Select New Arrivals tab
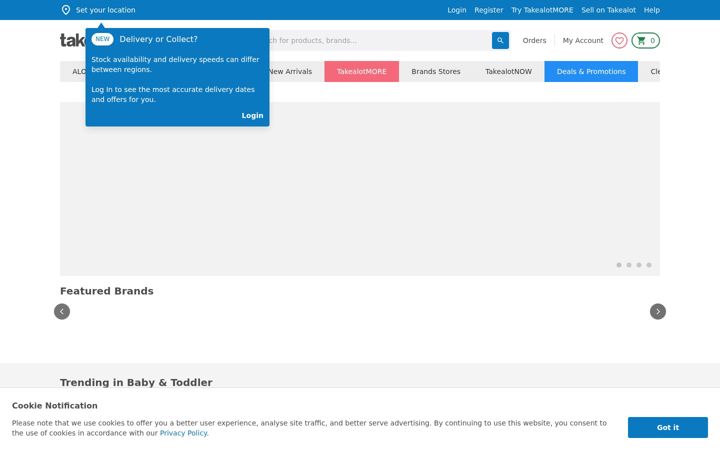Image resolution: width=720 pixels, height=450 pixels. coord(290,72)
